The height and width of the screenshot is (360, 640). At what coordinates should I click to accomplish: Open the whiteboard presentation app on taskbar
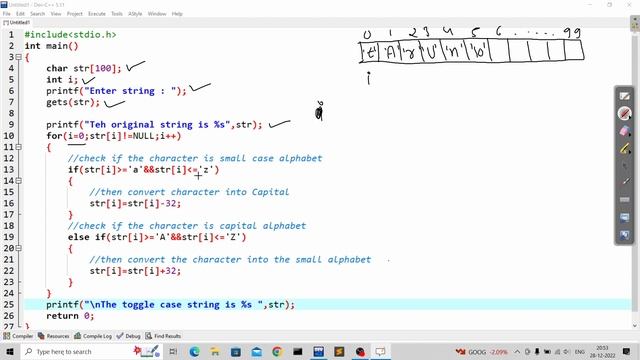point(380,351)
